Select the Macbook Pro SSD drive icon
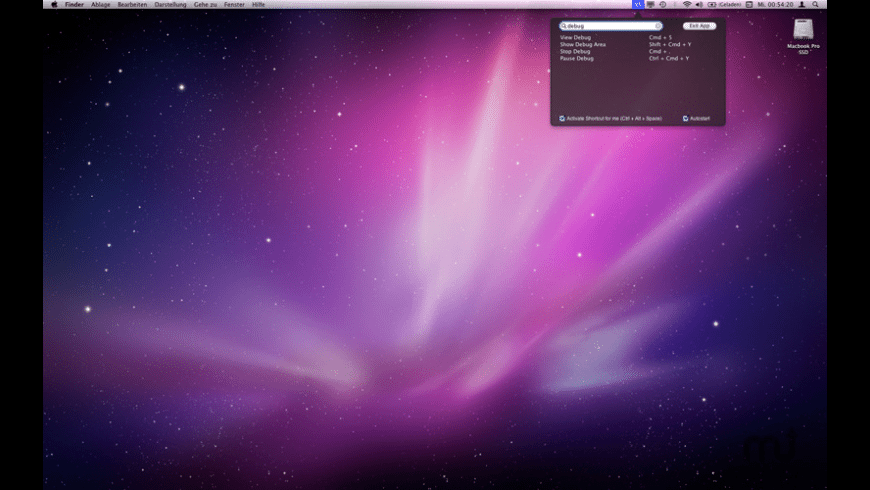Image resolution: width=870 pixels, height=490 pixels. pyautogui.click(x=803, y=32)
